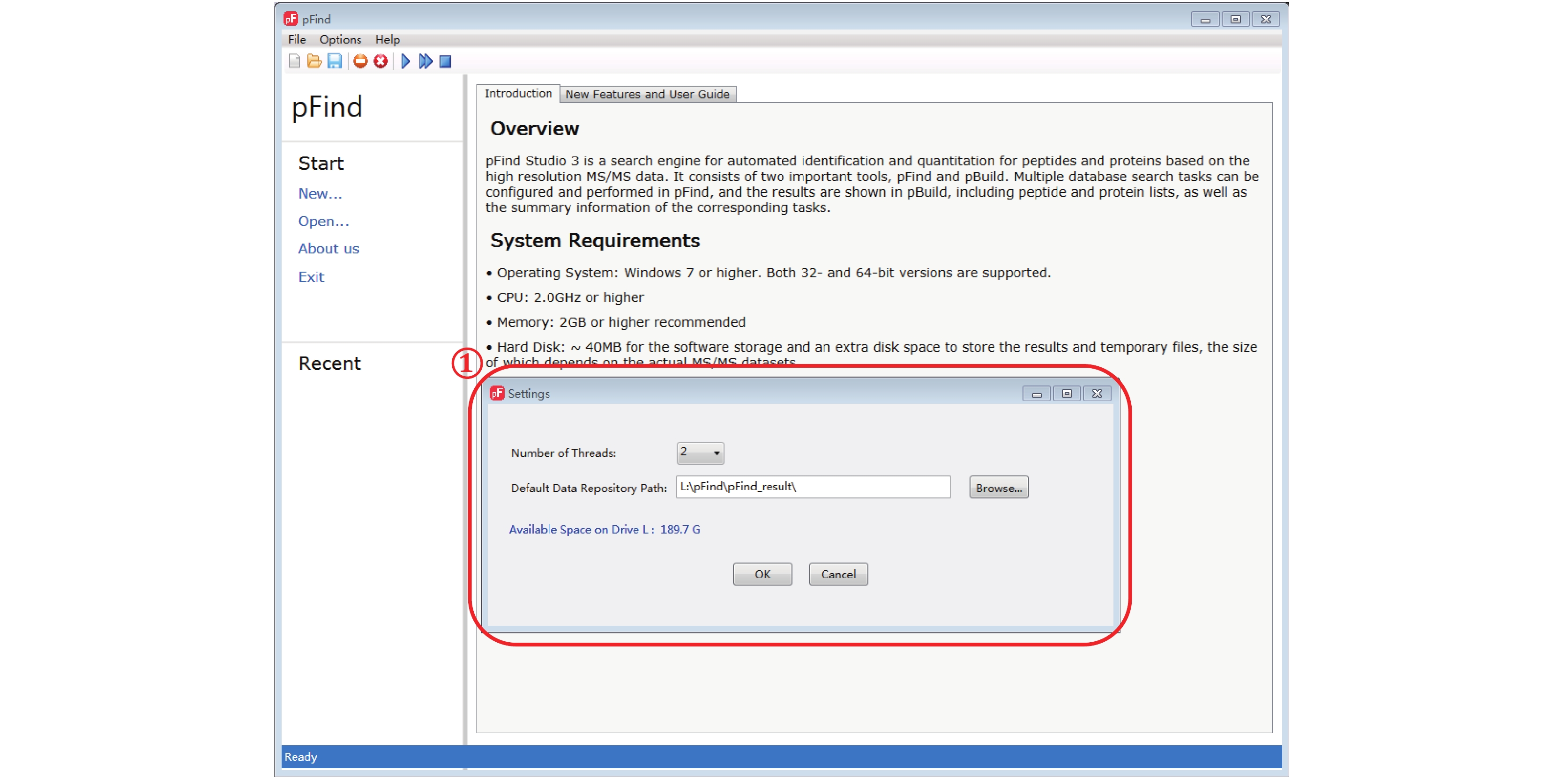The image size is (1568, 779).
Task: Click the Open folder toolbar icon
Action: coord(314,61)
